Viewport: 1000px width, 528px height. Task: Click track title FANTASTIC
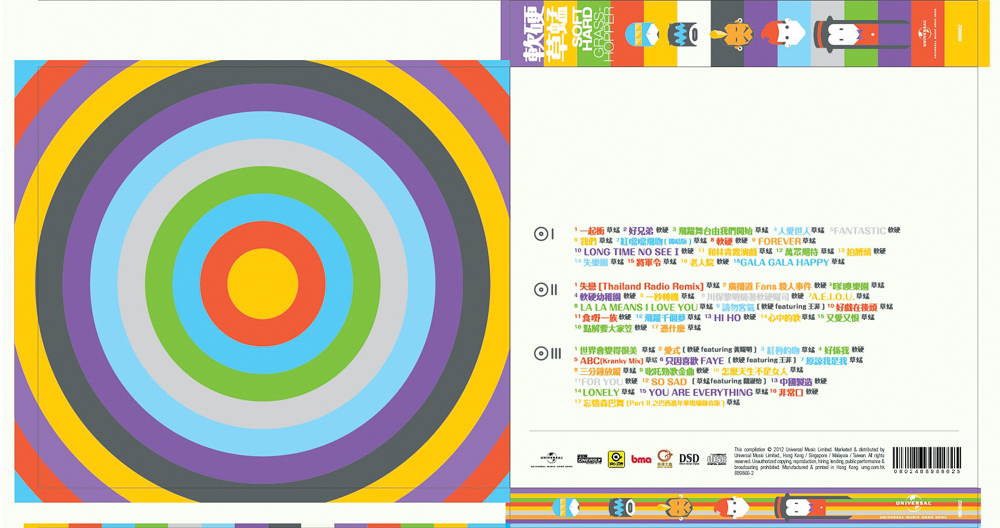coord(860,230)
